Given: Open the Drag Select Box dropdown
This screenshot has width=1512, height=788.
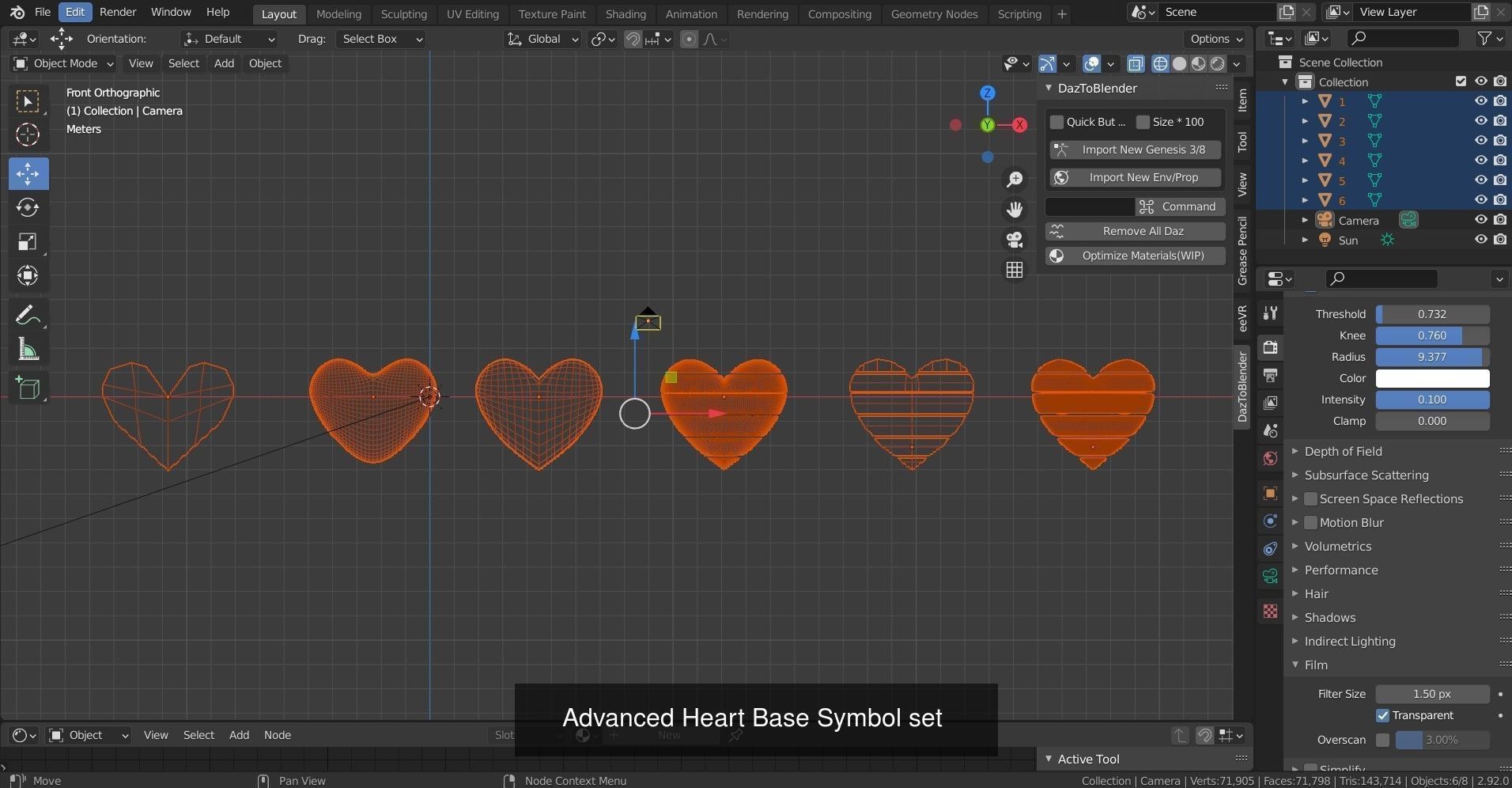Looking at the screenshot, I should (380, 39).
